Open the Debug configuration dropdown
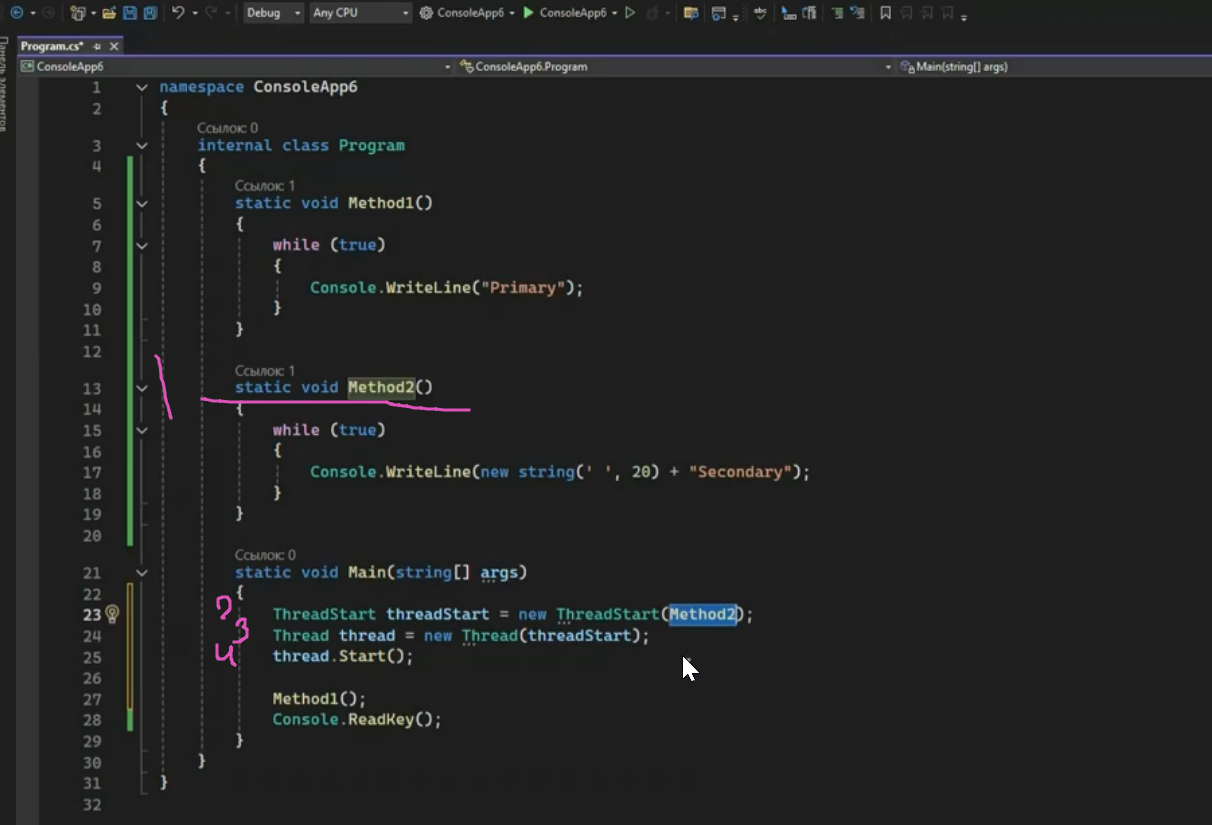Image resolution: width=1212 pixels, height=825 pixels. click(x=273, y=13)
